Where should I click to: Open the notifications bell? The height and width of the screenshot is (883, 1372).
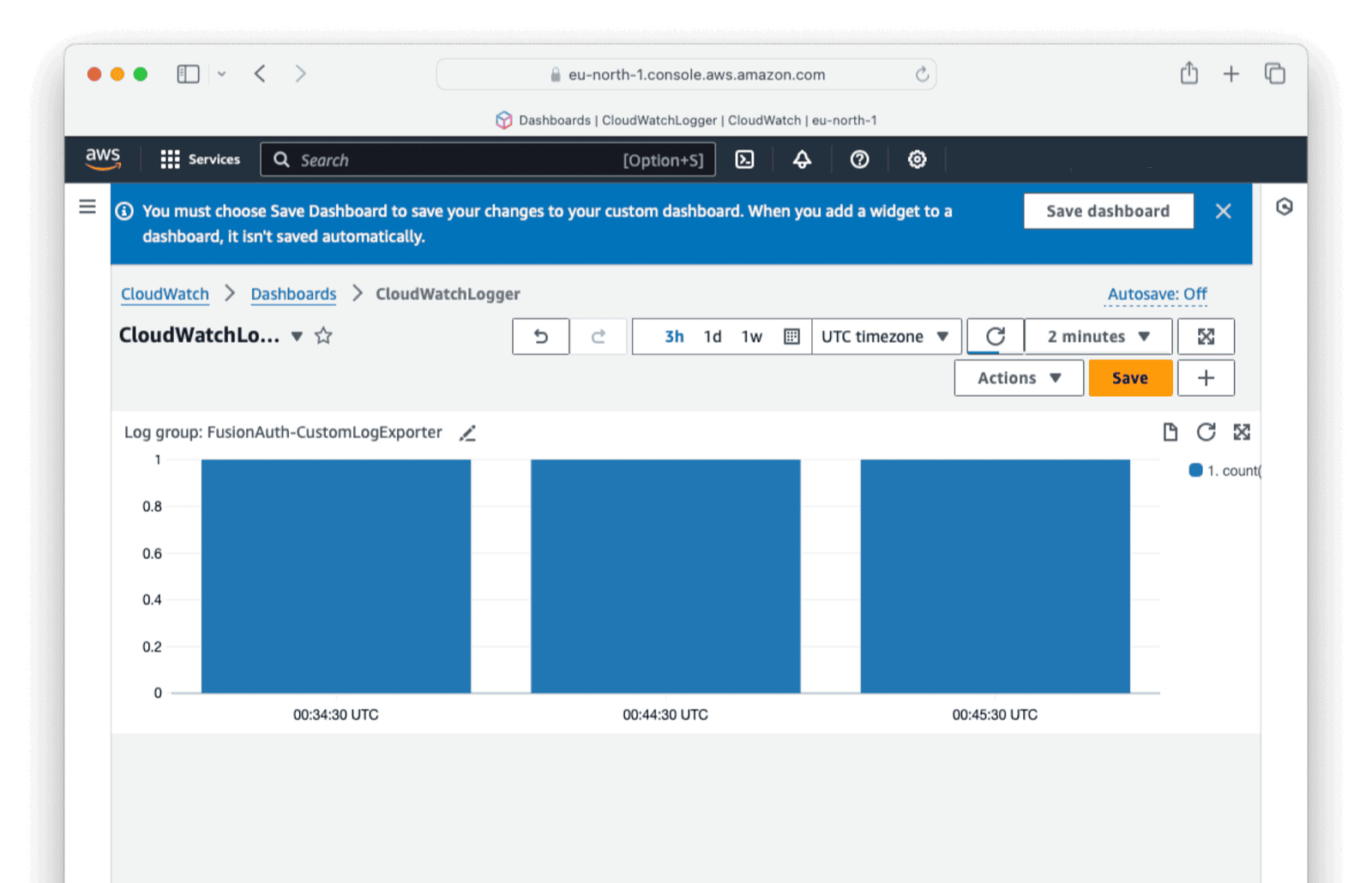[802, 159]
